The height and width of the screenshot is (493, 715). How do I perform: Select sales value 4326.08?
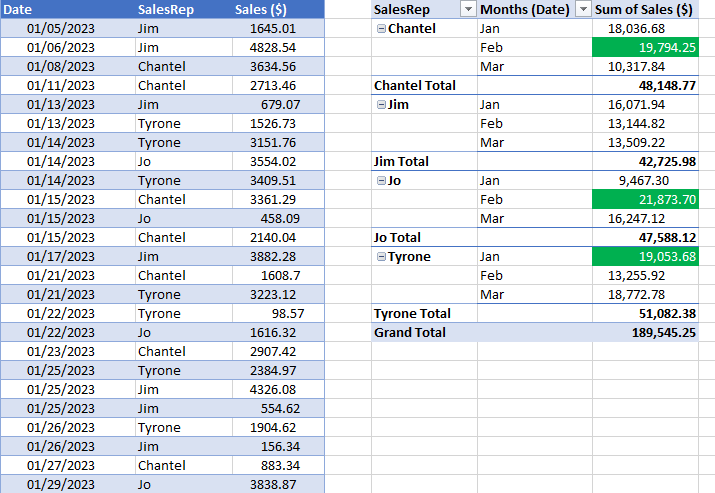point(278,389)
